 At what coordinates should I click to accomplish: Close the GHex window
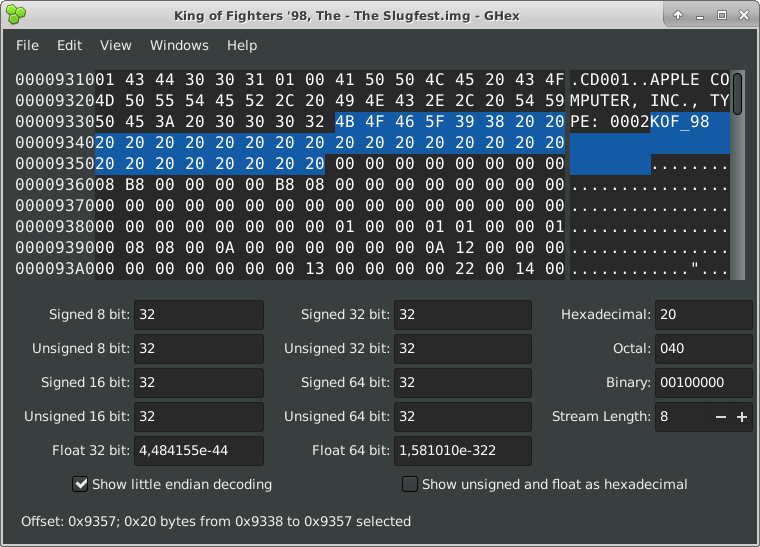744,16
